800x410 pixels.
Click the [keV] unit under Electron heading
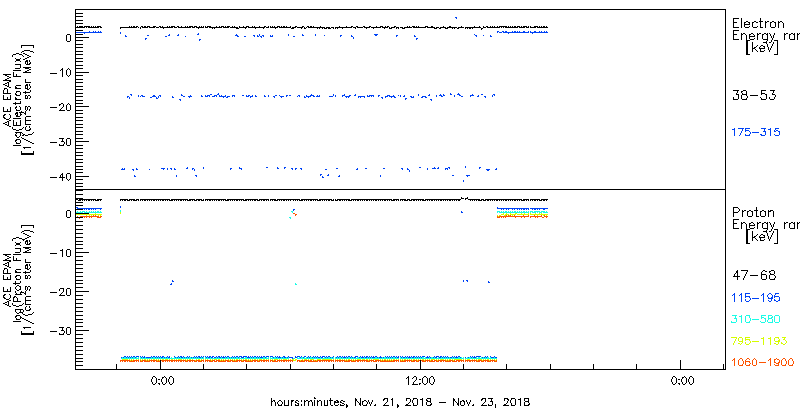(x=762, y=48)
